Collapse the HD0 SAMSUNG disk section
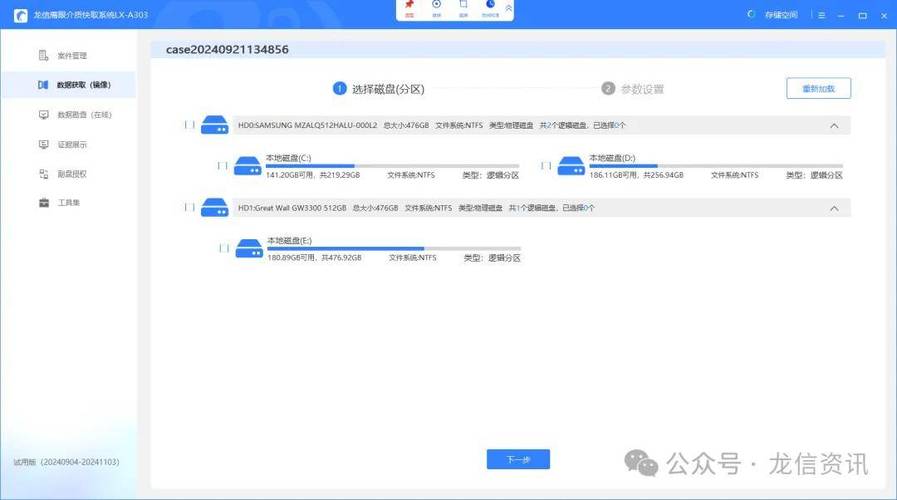 coord(834,126)
